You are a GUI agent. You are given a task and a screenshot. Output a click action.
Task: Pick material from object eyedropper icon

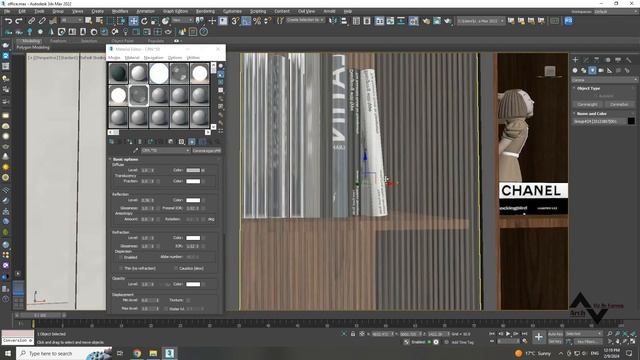[136, 151]
